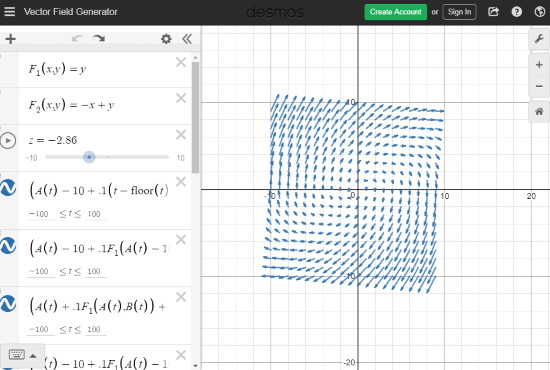Image resolution: width=550 pixels, height=370 pixels.
Task: Edit the z slider upper limit 10
Action: [x=180, y=158]
